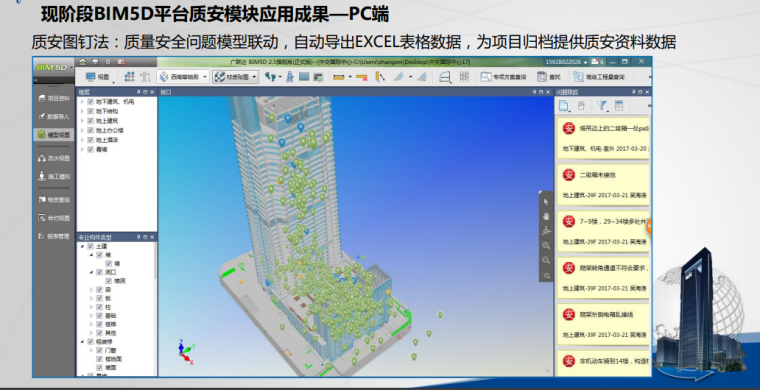The height and width of the screenshot is (390, 760).
Task: Click the zoom in magnifier in viewport toolbar
Action: click(546, 246)
